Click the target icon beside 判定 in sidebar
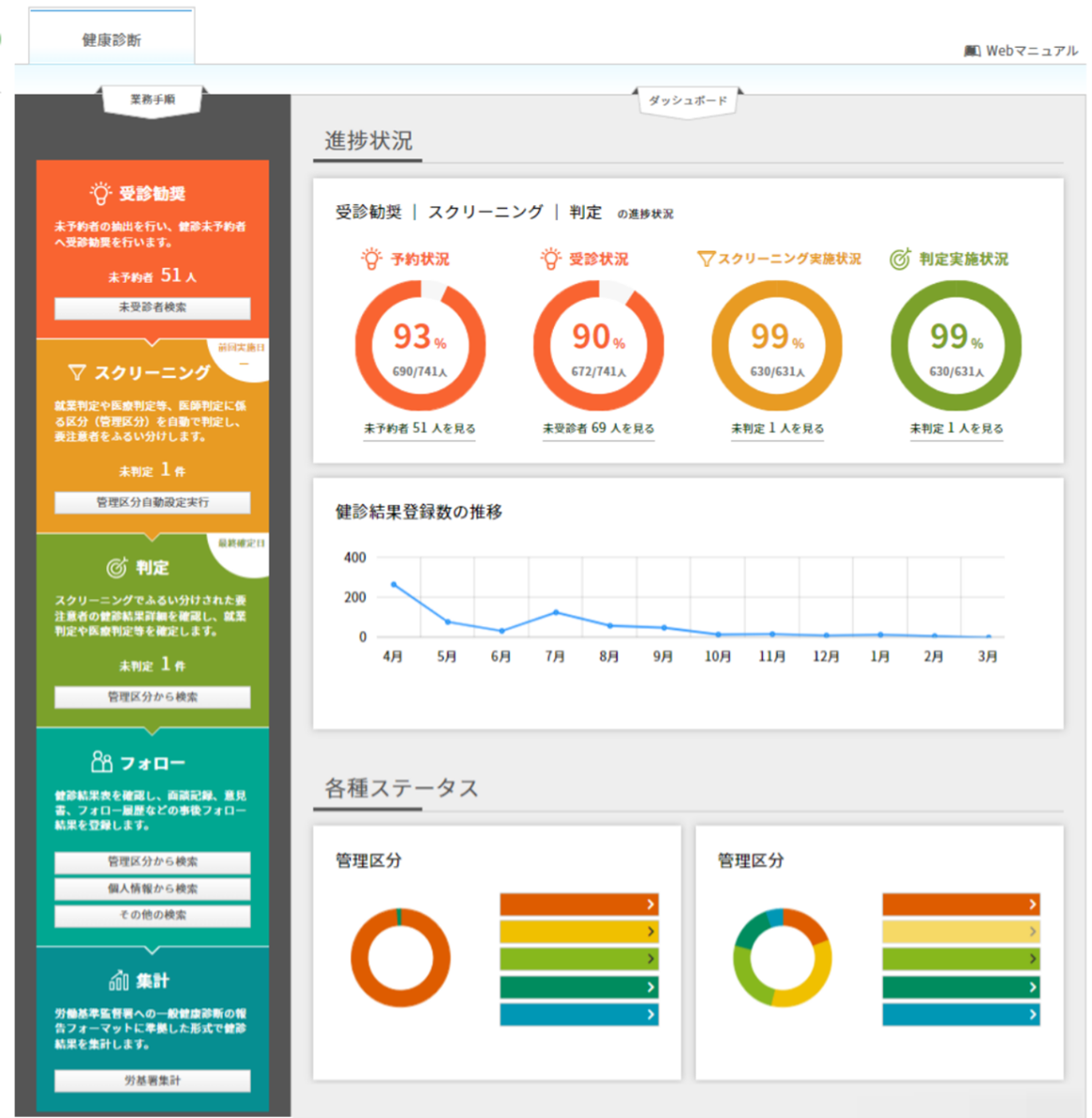Viewport: 1092px width, 1118px height. tap(117, 567)
